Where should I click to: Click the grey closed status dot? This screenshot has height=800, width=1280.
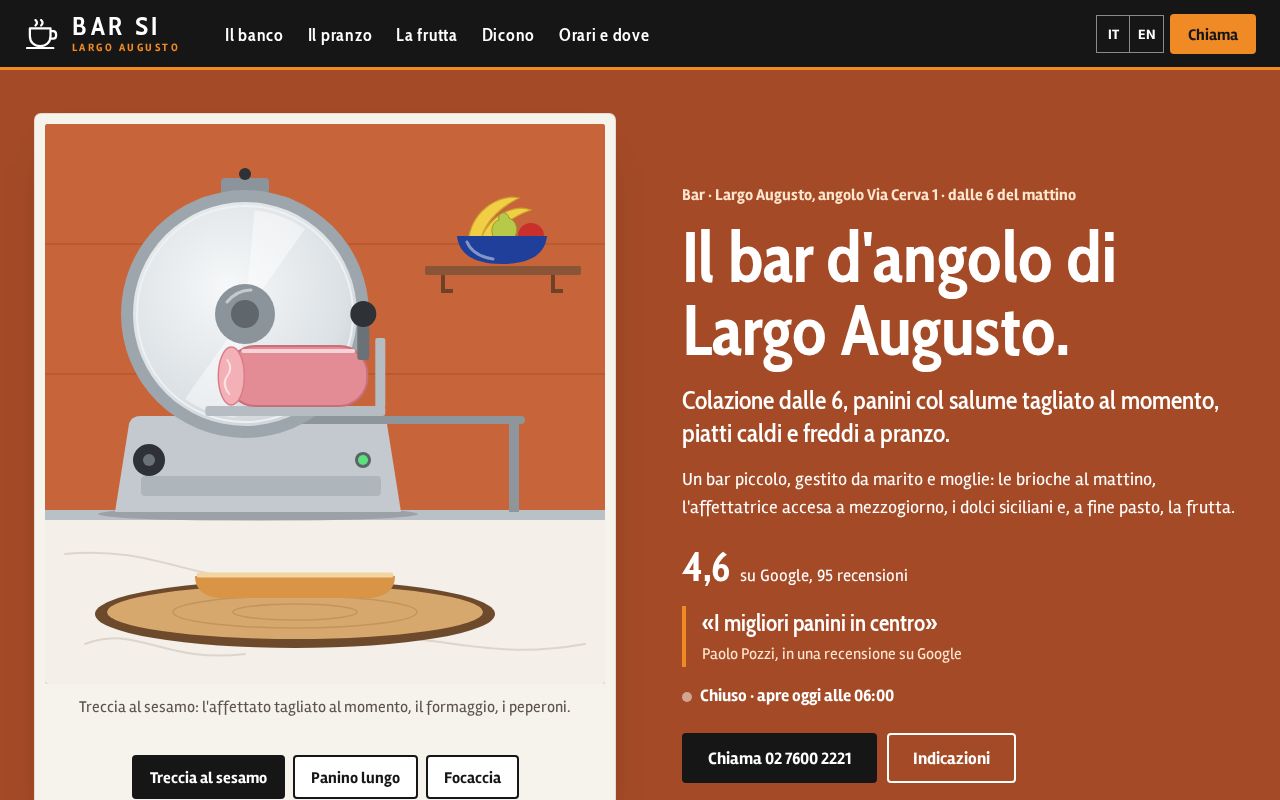point(687,697)
